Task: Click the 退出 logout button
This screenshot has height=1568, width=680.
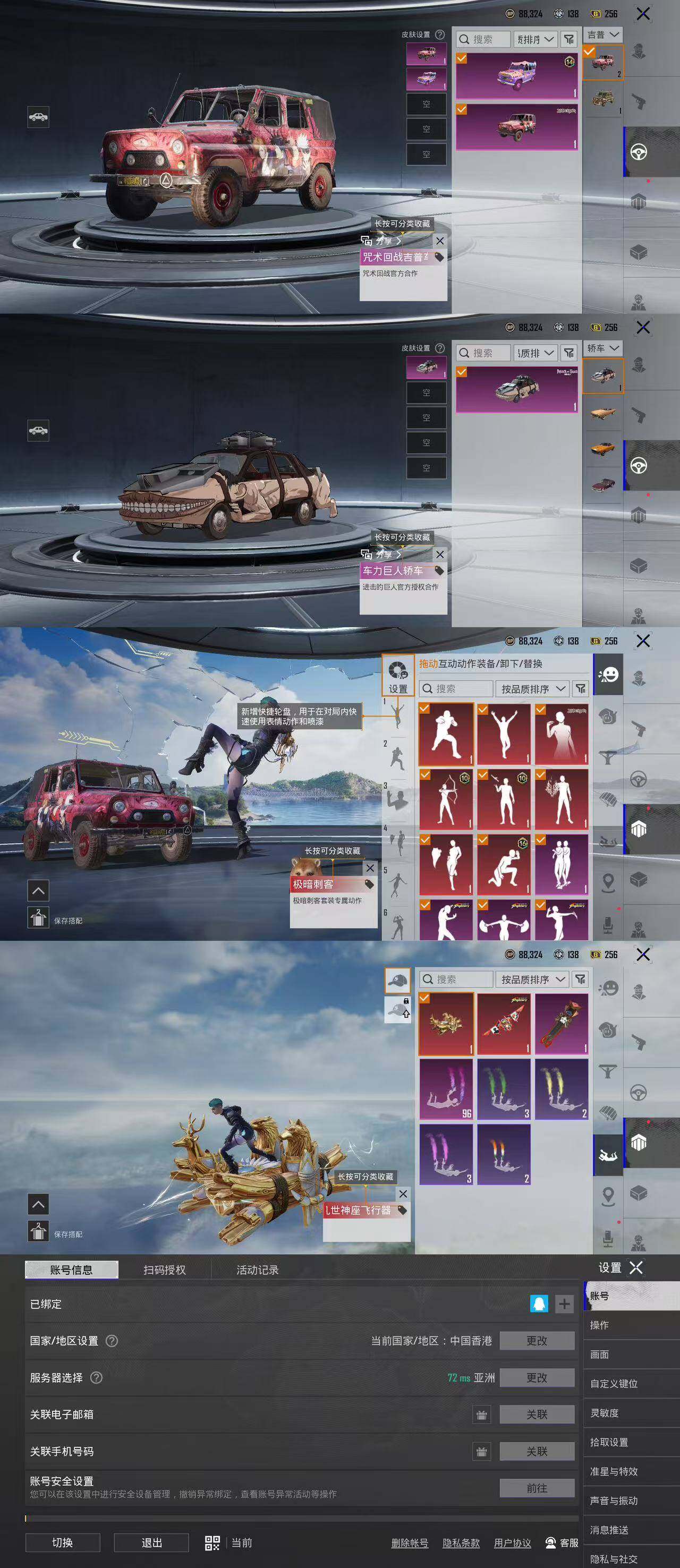Action: [151, 1543]
